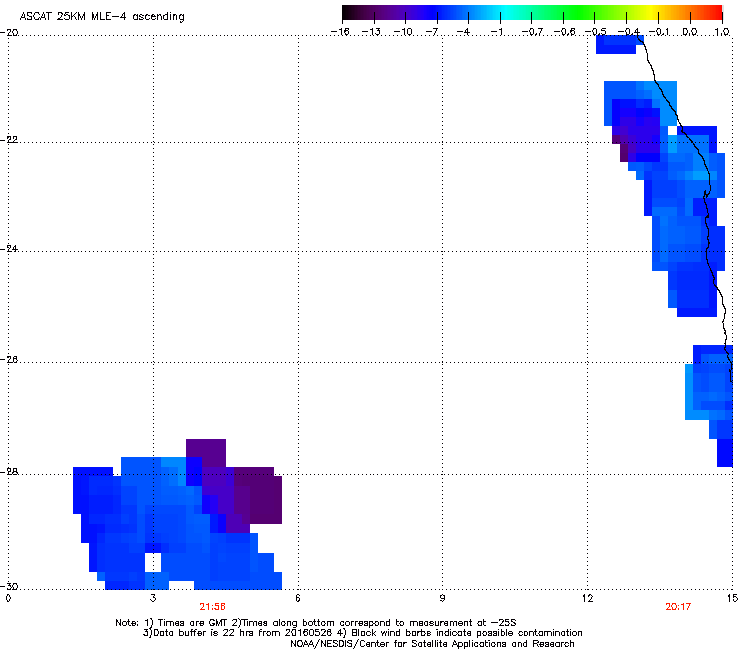Click the color bar label "-0.5"
Viewport: 740px width, 650px height.
pyautogui.click(x=595, y=32)
